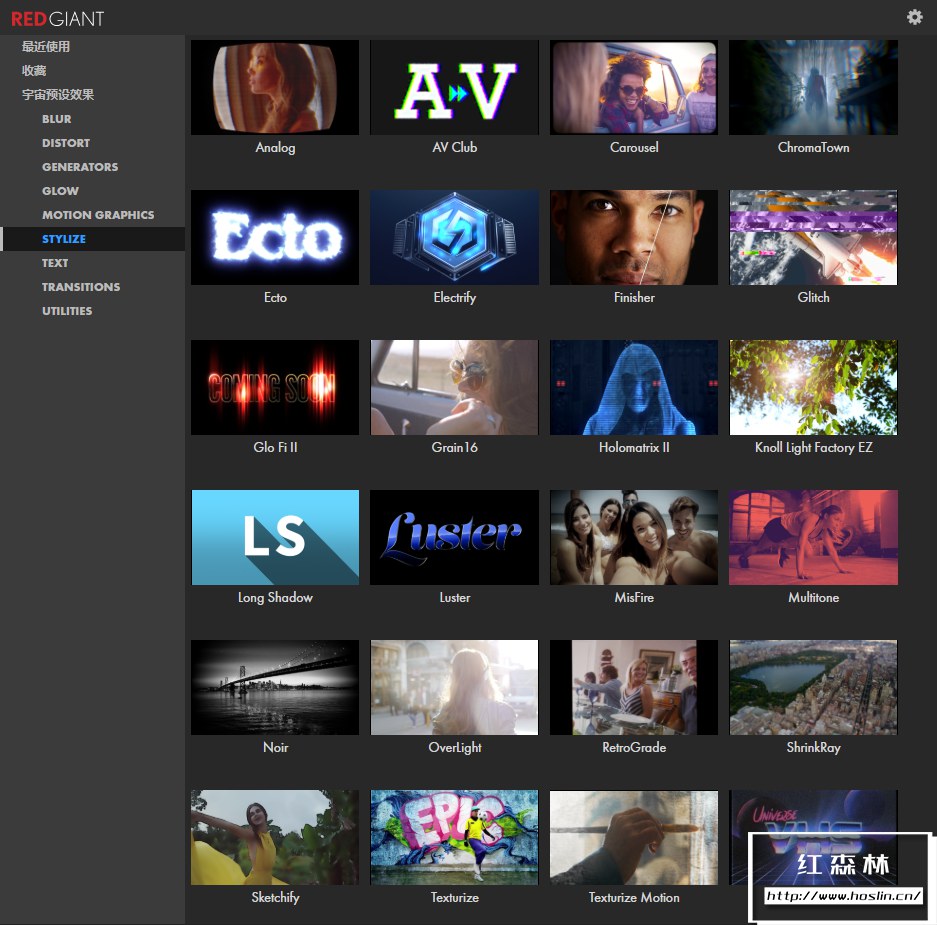Select the GENERATORS category
937x925 pixels.
point(80,167)
